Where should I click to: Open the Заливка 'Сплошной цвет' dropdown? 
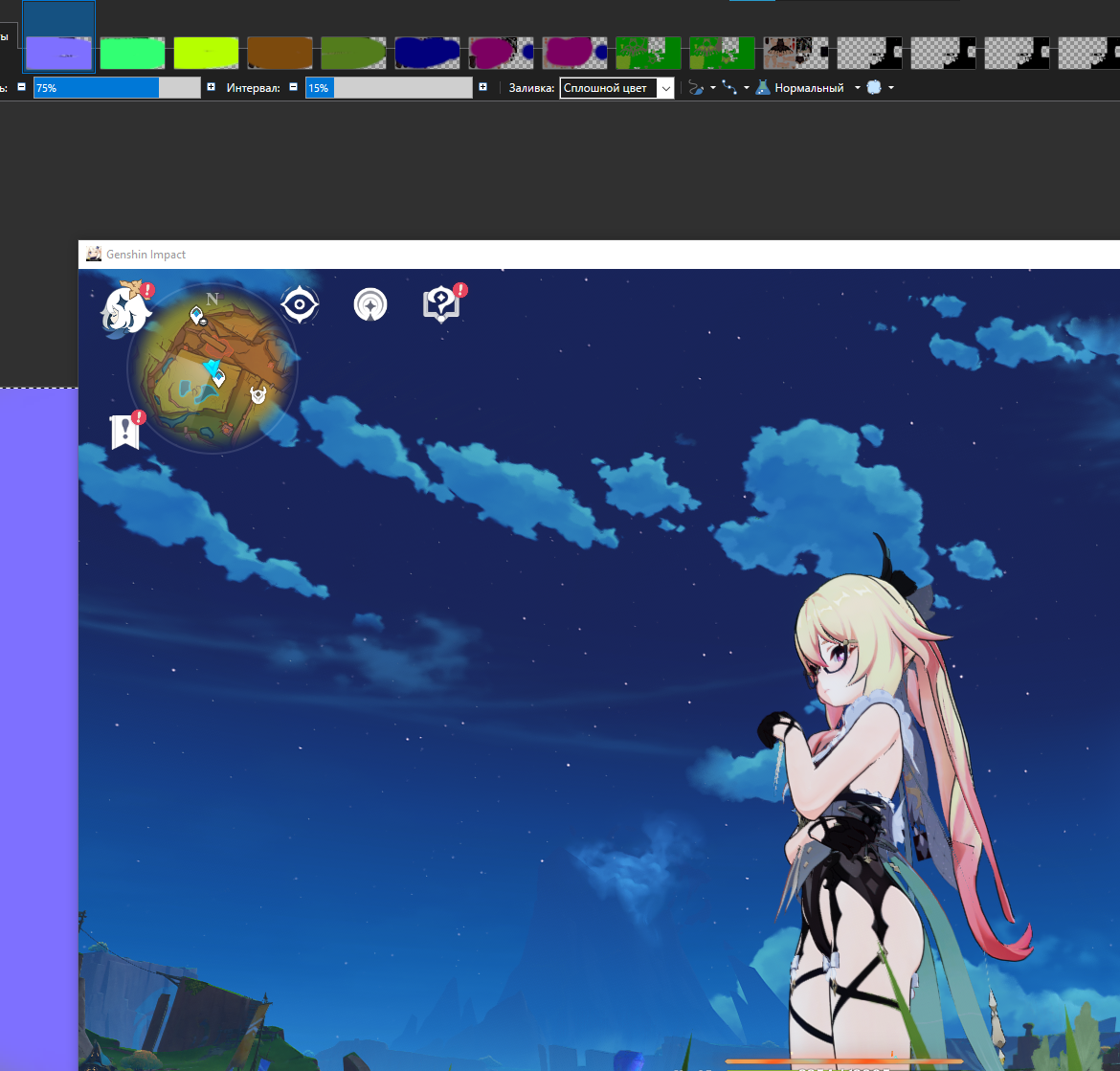click(616, 88)
